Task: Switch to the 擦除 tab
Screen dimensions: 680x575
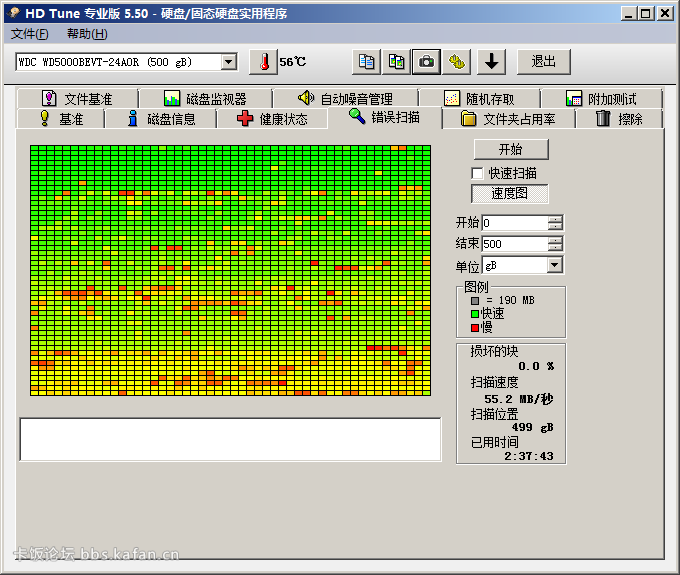Action: 619,118
